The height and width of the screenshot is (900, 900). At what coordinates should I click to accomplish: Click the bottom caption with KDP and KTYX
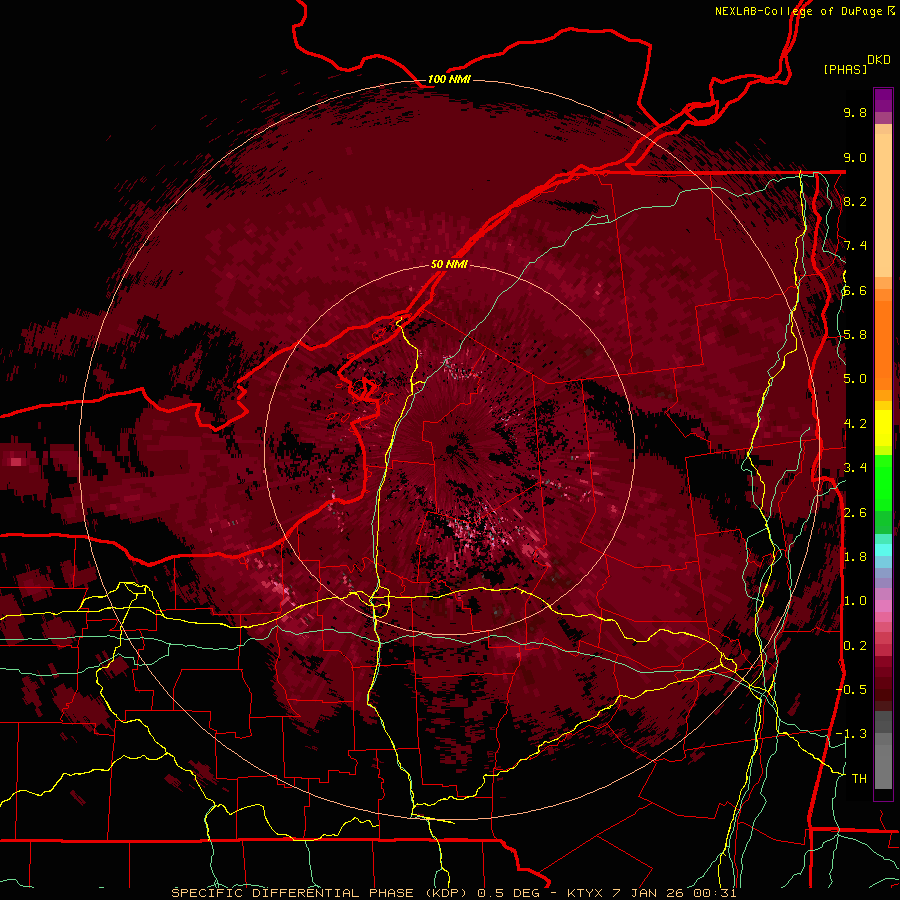pos(453,893)
